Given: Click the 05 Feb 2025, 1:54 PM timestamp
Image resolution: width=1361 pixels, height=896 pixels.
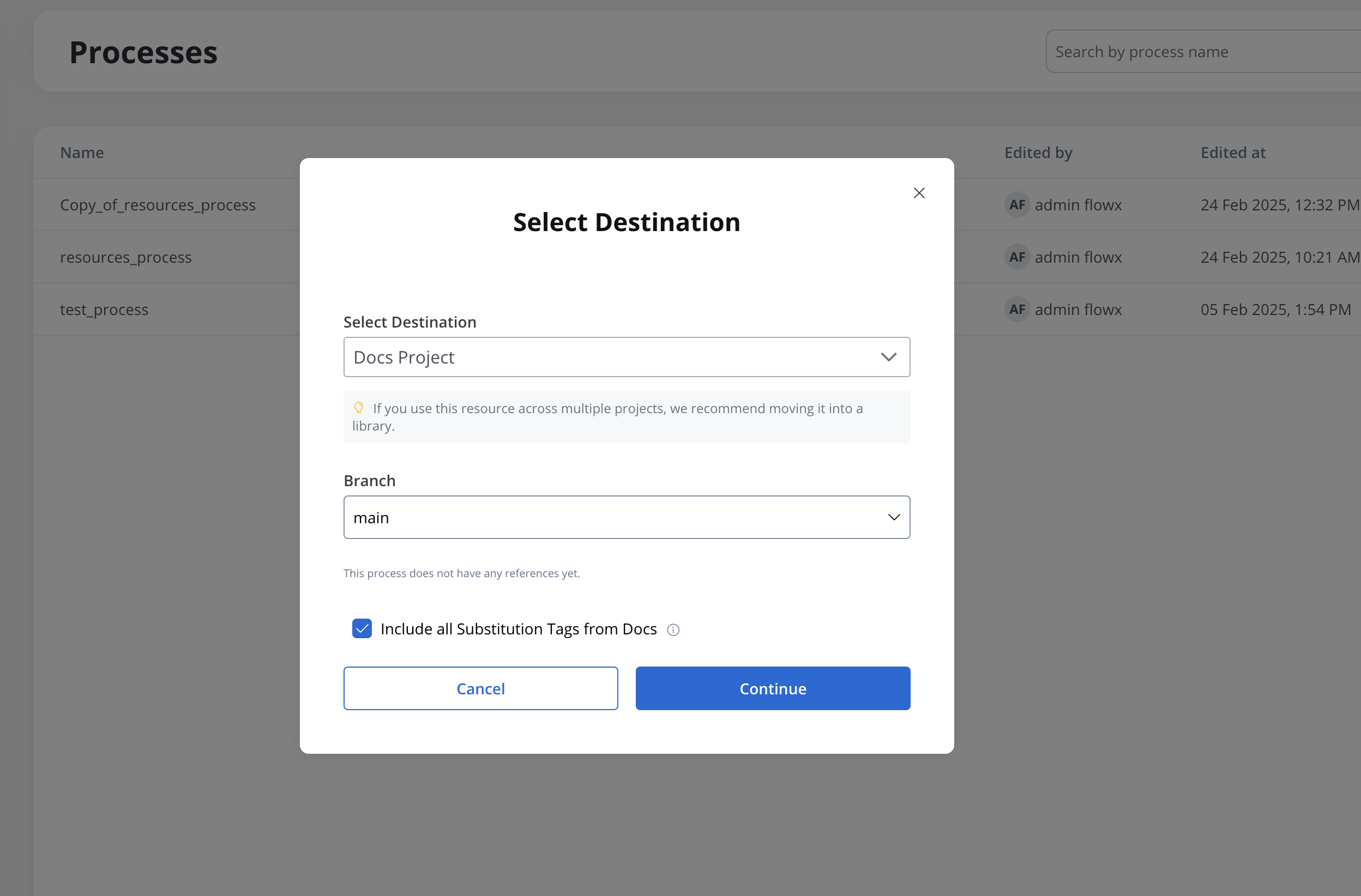Looking at the screenshot, I should pyautogui.click(x=1276, y=309).
